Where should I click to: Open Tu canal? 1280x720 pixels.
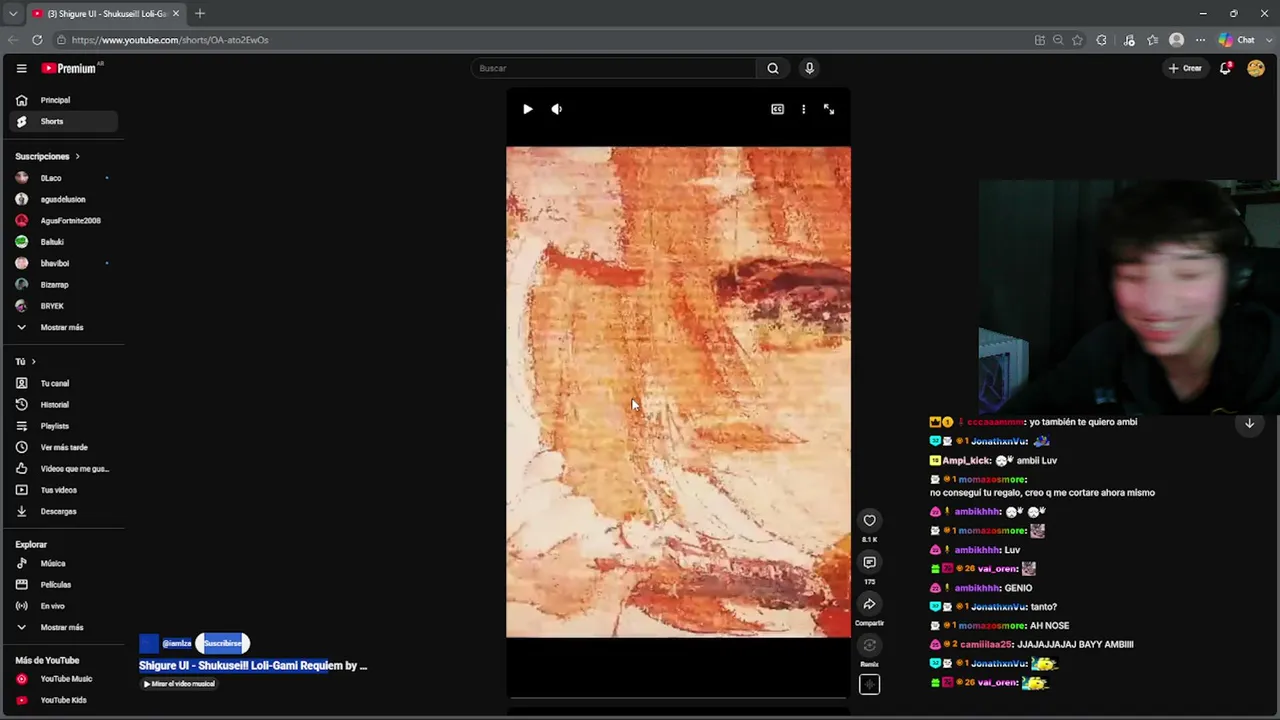pos(64,383)
